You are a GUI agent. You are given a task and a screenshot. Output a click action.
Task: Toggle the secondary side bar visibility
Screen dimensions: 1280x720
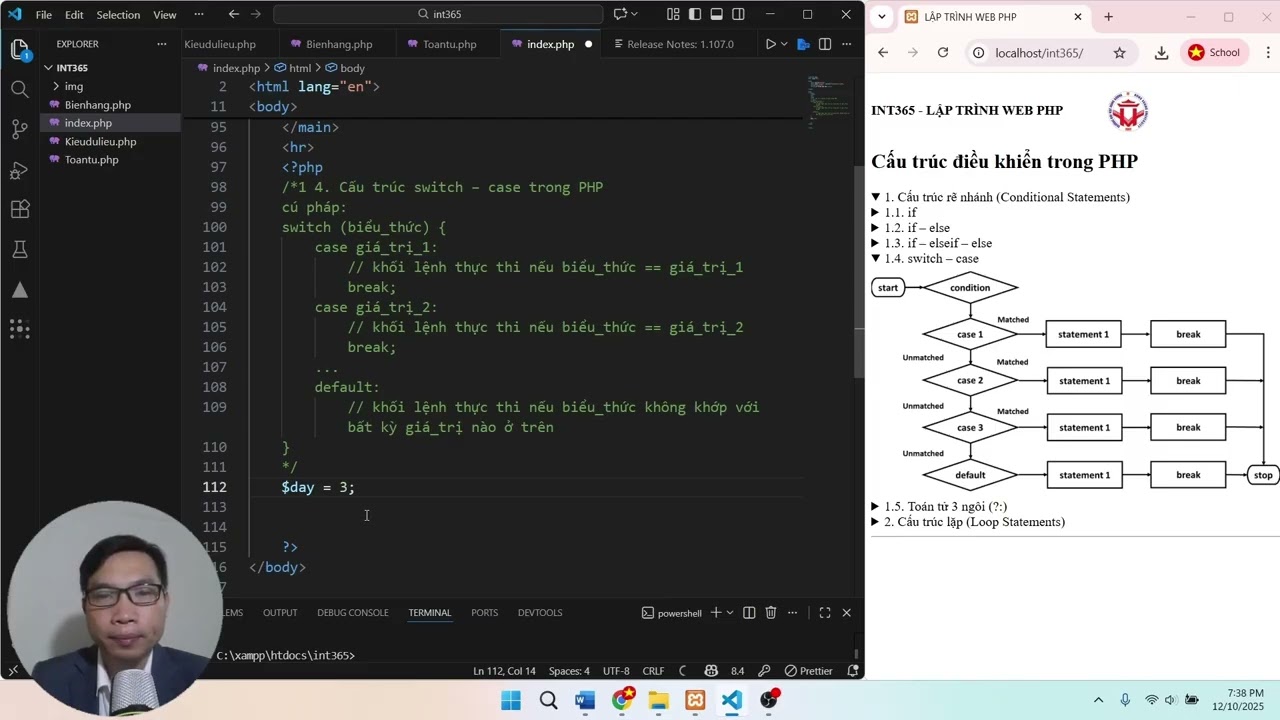point(739,14)
